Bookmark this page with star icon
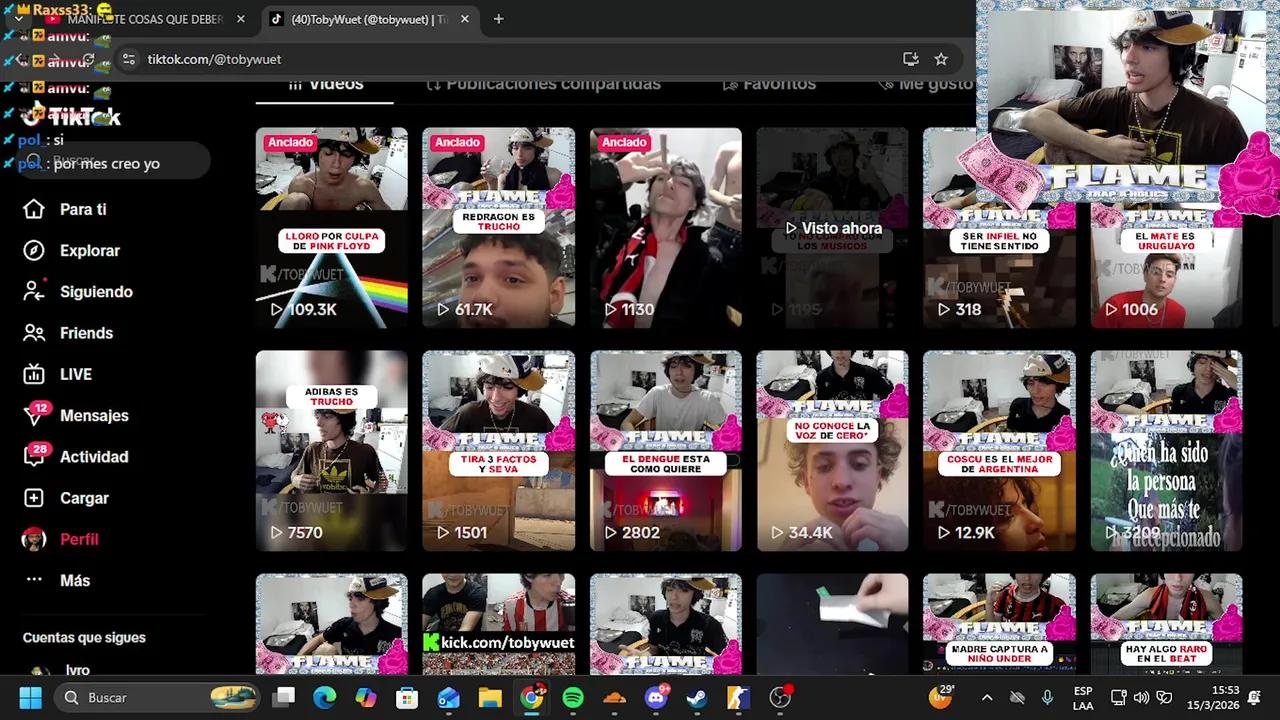This screenshot has width=1280, height=720. [x=941, y=59]
